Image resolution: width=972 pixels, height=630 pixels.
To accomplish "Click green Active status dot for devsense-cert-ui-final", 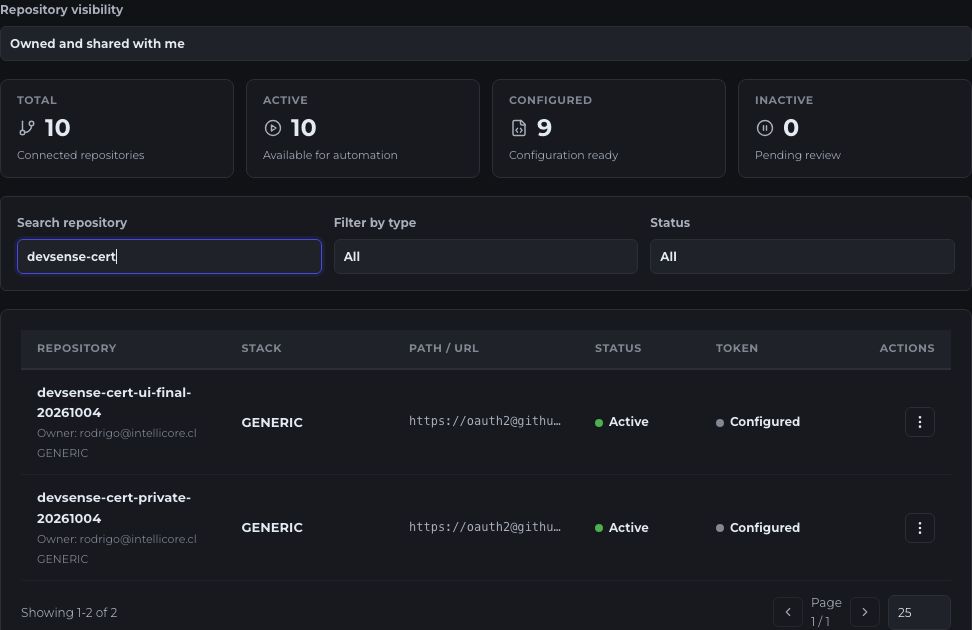I will click(x=599, y=423).
